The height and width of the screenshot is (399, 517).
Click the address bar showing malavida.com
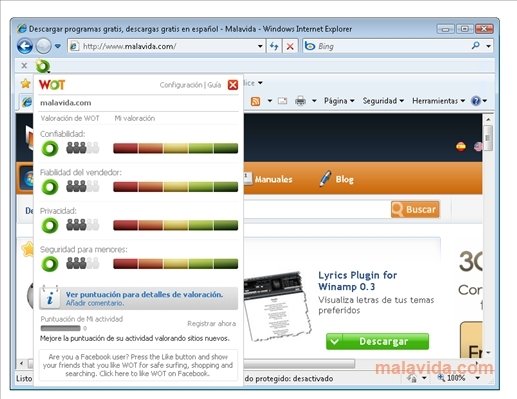pos(162,46)
